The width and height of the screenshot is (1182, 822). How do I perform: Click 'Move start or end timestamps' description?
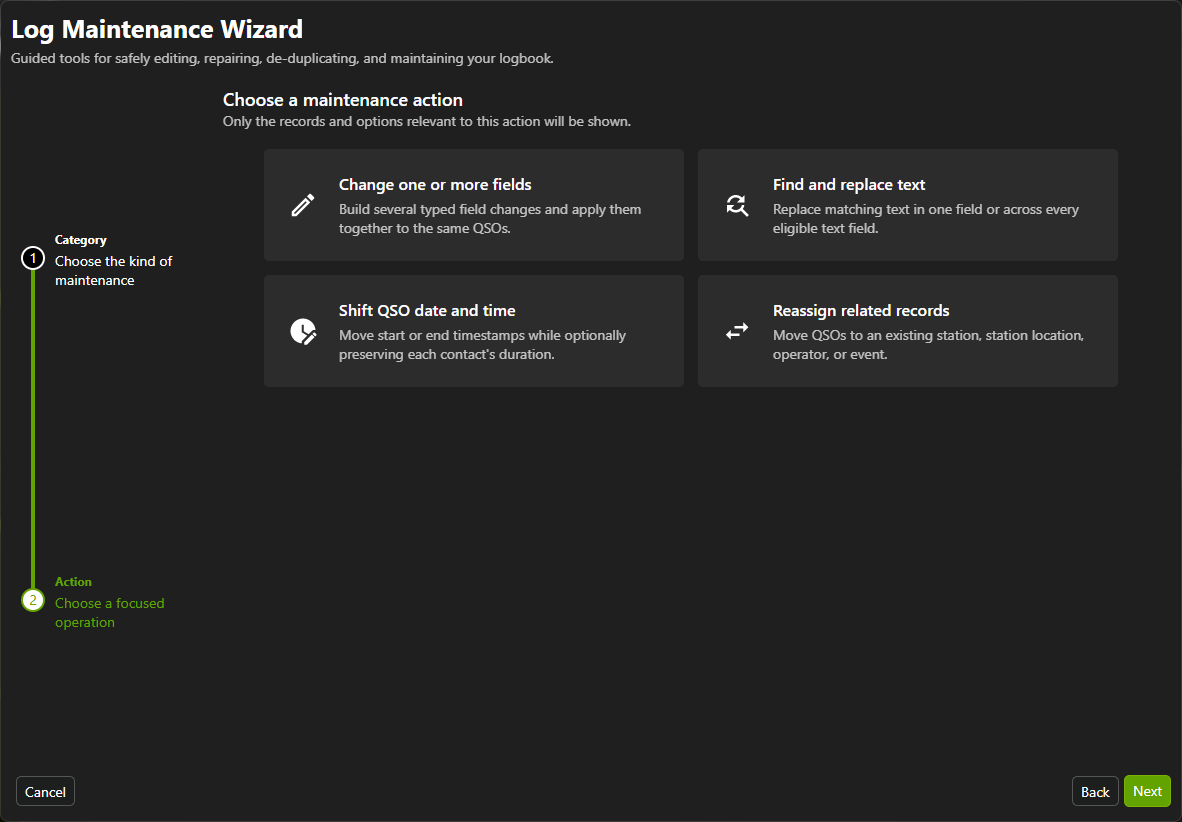pos(482,345)
